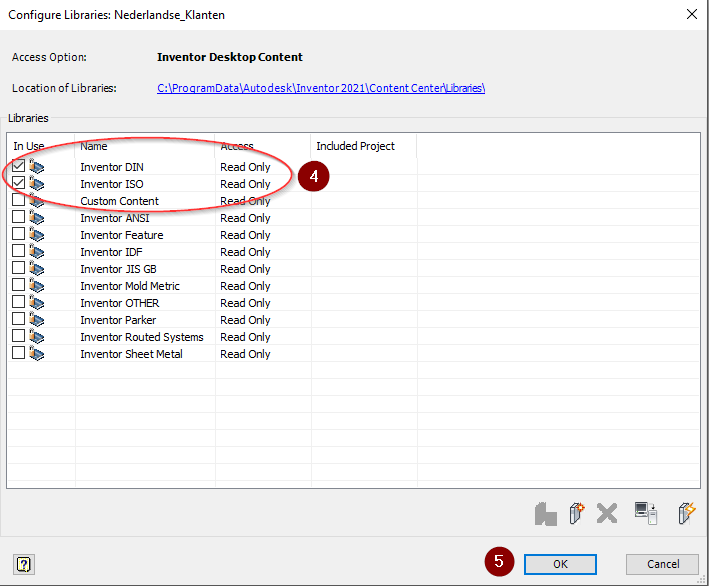The width and height of the screenshot is (709, 586).
Task: Click the library icon beside Inventor JIS GB
Action: pos(37,269)
